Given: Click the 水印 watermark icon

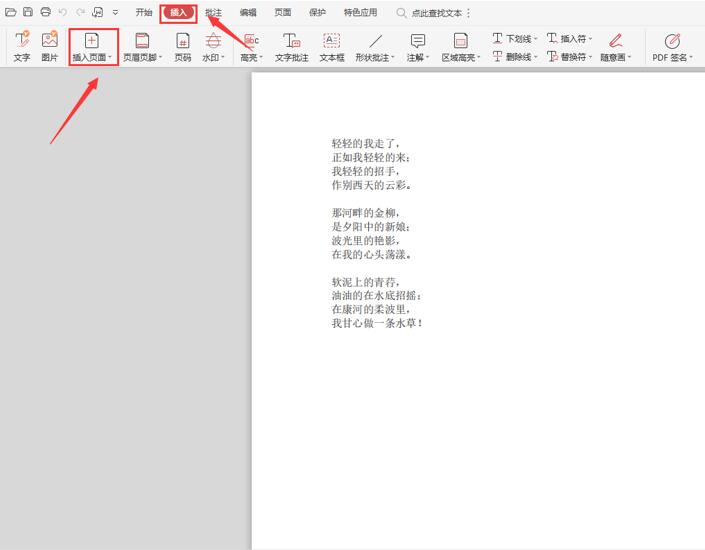Looking at the screenshot, I should click(213, 40).
